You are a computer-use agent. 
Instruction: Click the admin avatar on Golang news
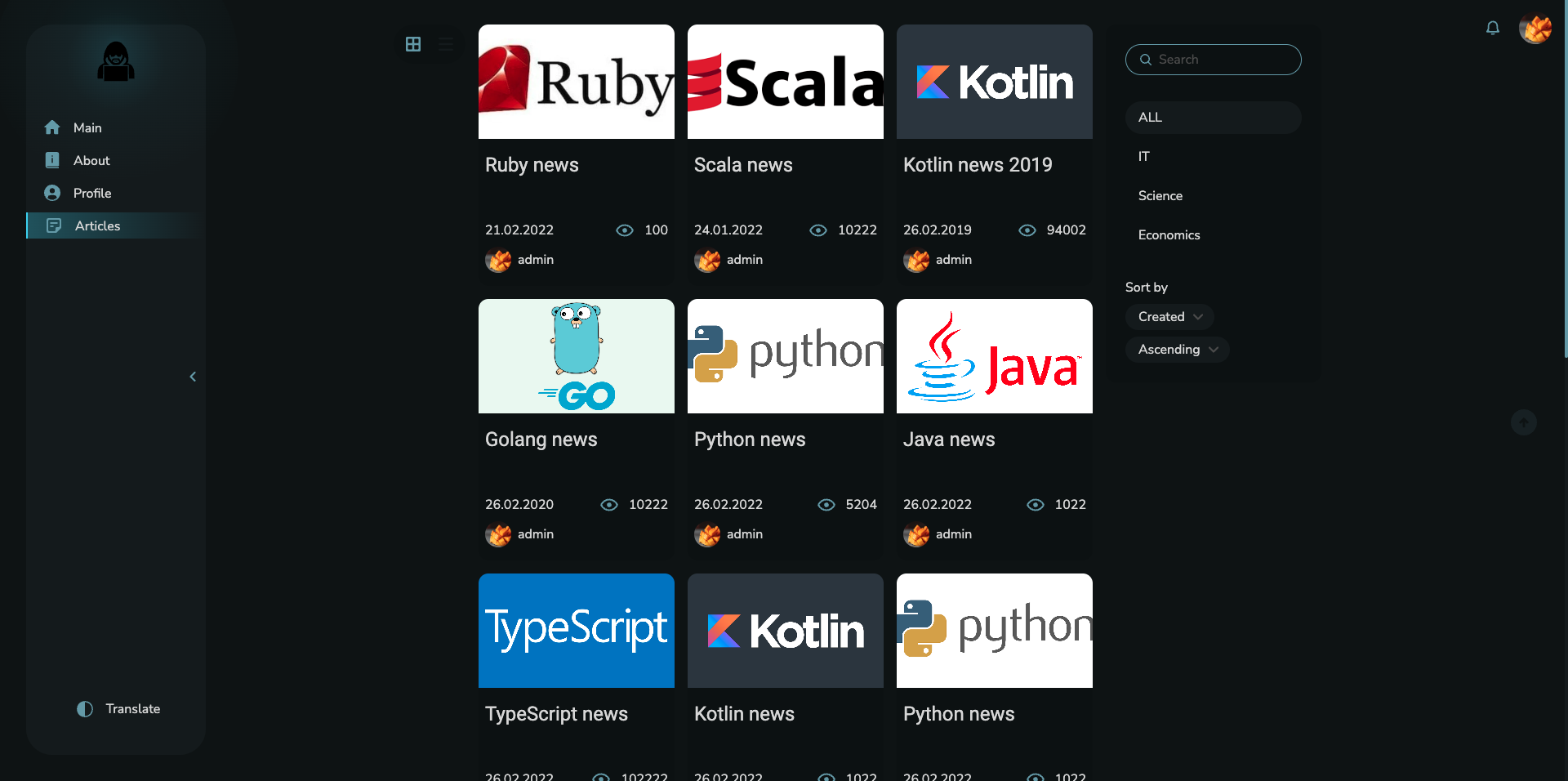click(x=498, y=534)
